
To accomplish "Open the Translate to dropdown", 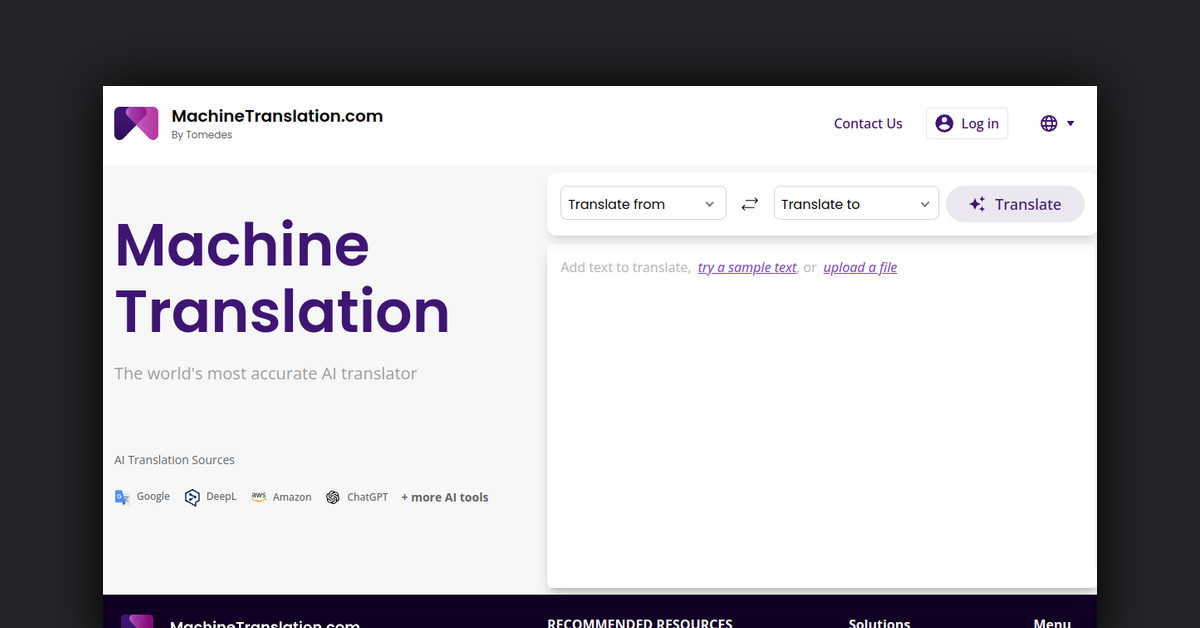I will coord(856,203).
